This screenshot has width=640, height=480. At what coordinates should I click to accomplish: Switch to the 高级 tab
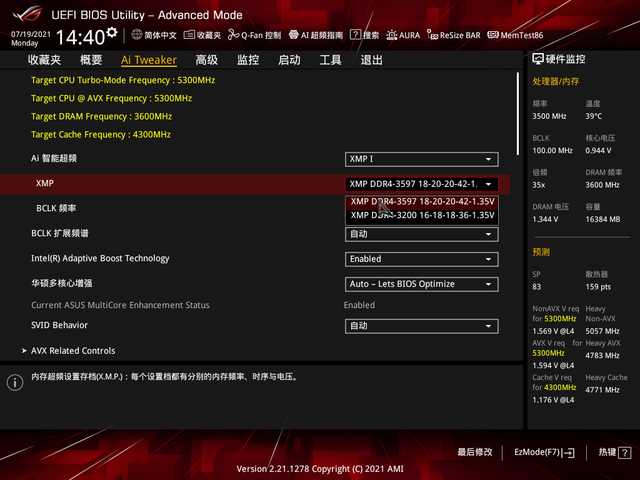tap(207, 60)
